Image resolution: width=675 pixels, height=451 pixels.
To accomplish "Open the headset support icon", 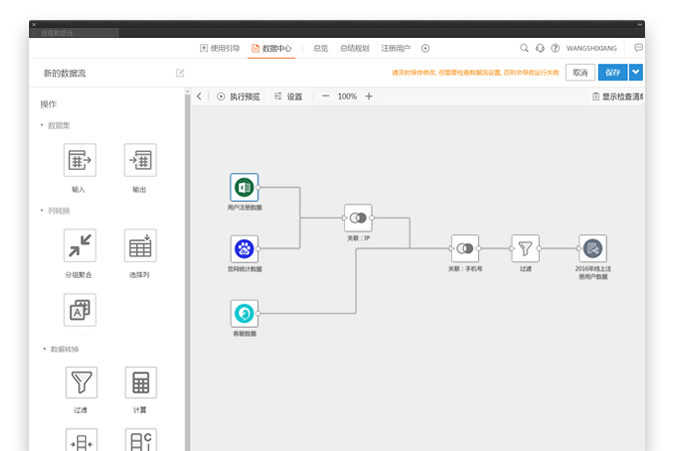I will click(x=540, y=48).
